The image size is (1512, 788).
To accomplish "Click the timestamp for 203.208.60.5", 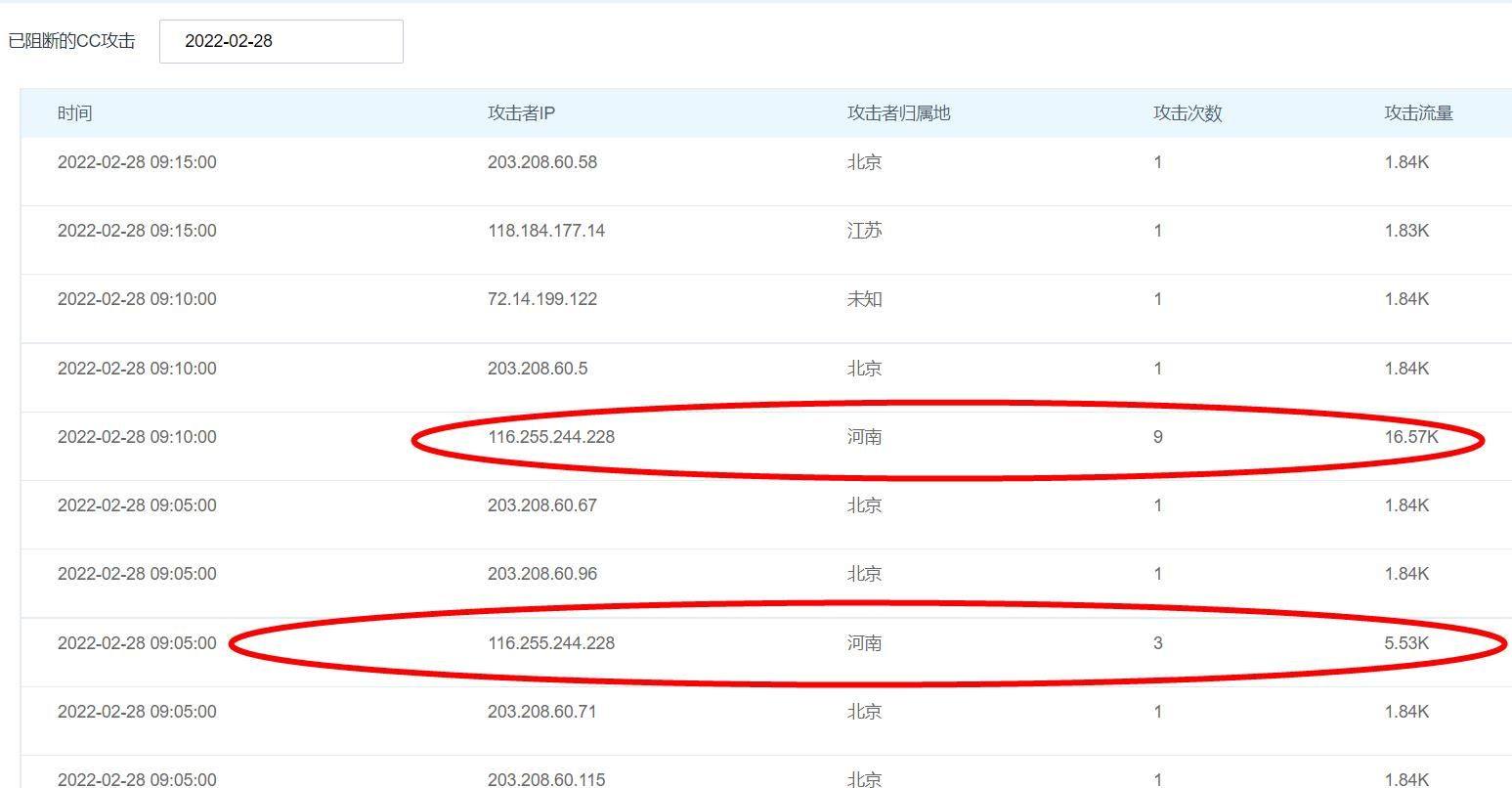I will point(137,369).
